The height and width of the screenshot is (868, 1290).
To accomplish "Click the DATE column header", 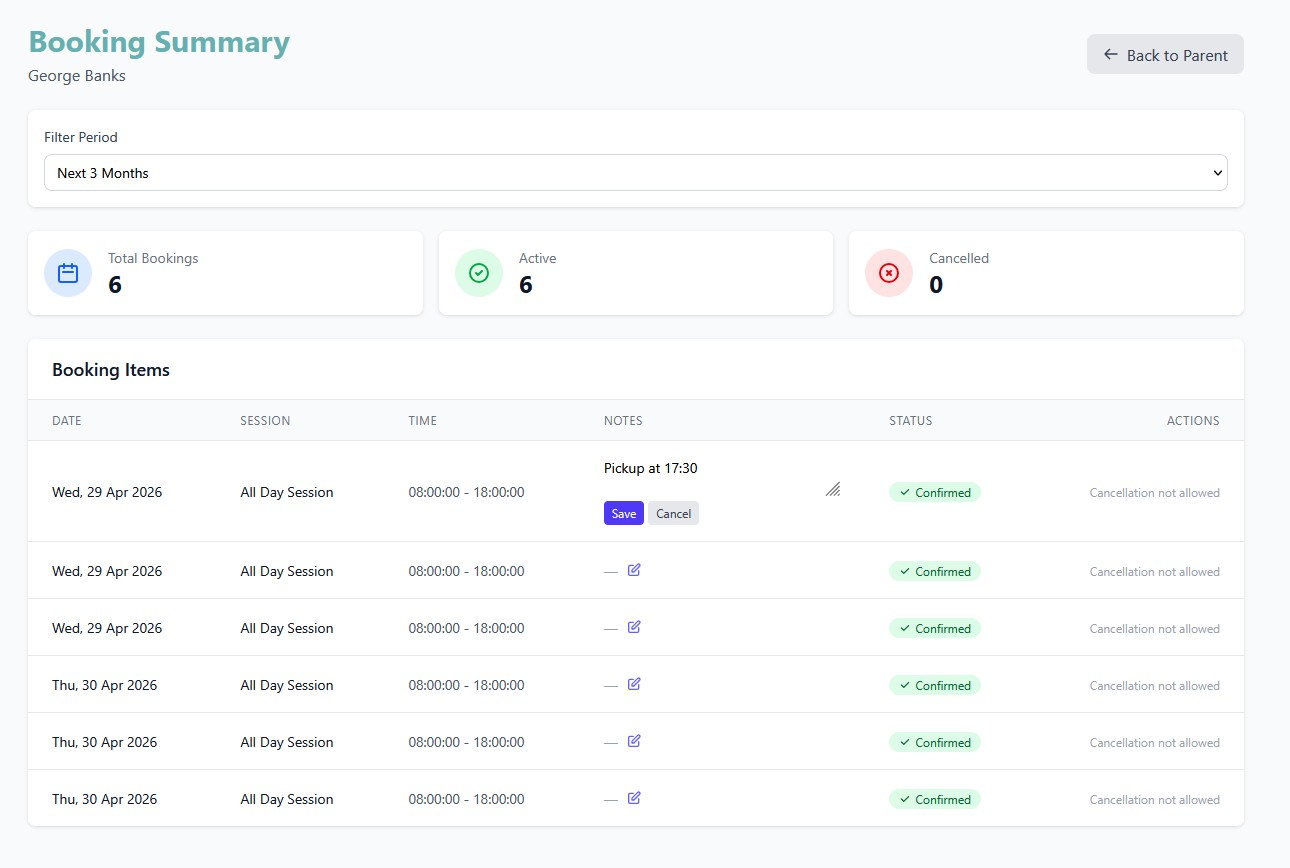I will coord(67,421).
